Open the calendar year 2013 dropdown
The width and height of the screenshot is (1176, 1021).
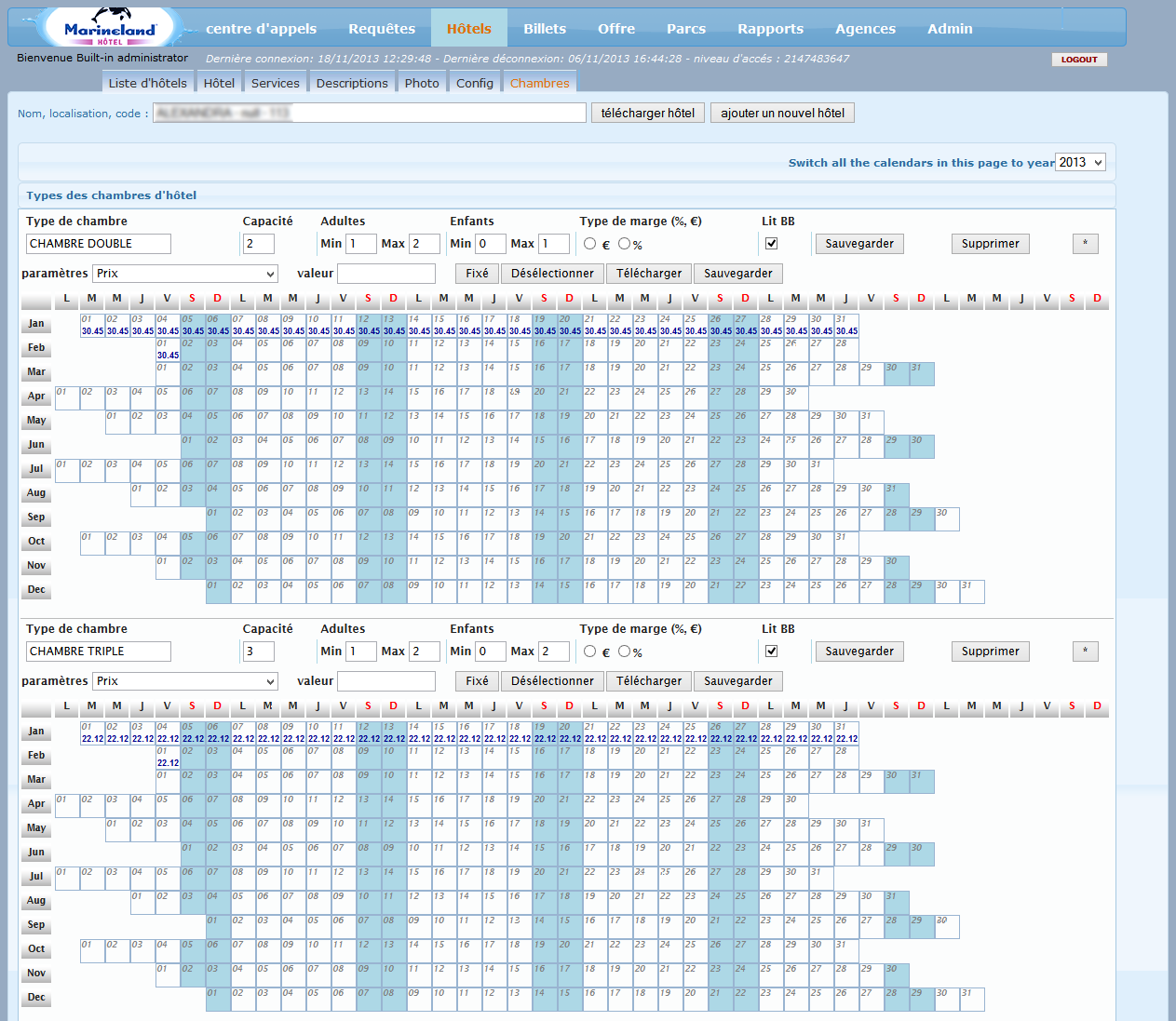point(1080,162)
